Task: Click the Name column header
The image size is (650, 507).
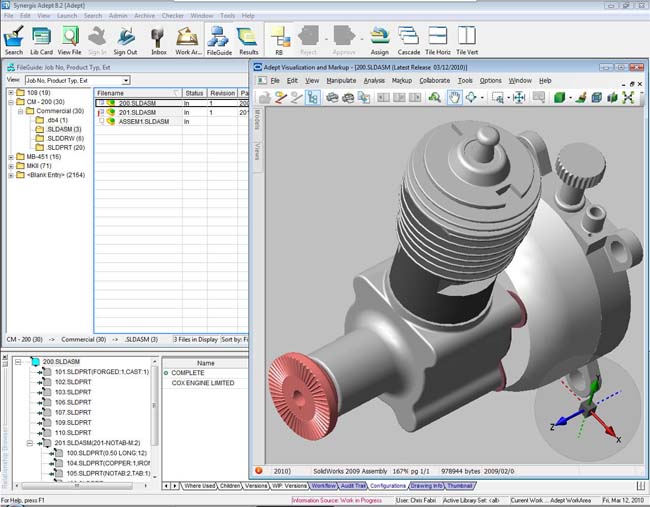Action: [x=205, y=363]
